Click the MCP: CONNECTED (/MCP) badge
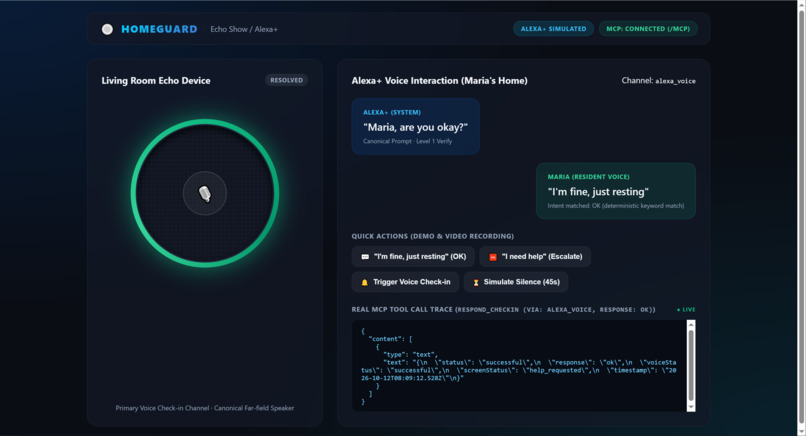The width and height of the screenshot is (806, 436). tap(648, 29)
